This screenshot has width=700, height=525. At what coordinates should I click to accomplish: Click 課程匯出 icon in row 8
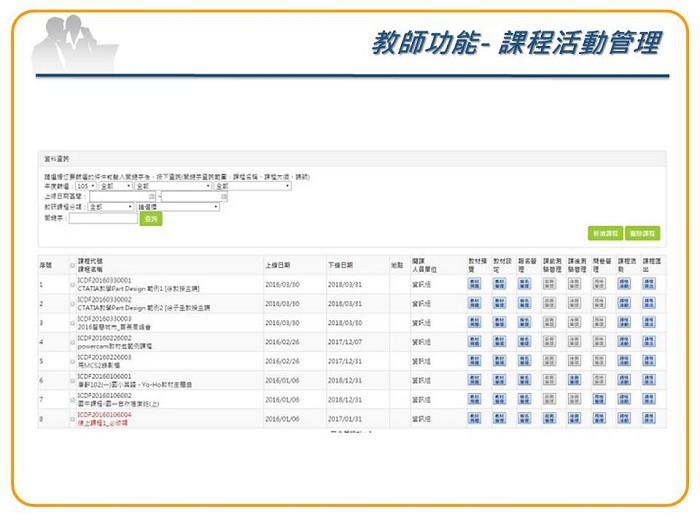pos(648,418)
